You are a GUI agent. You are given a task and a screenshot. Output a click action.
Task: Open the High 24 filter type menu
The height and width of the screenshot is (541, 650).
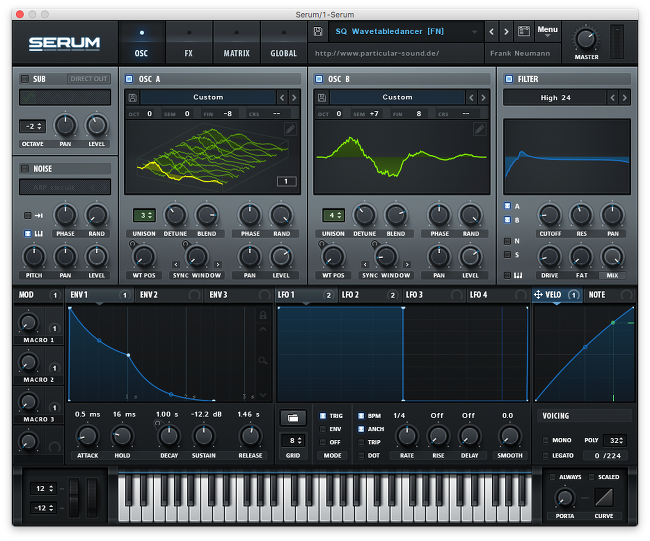tap(555, 98)
